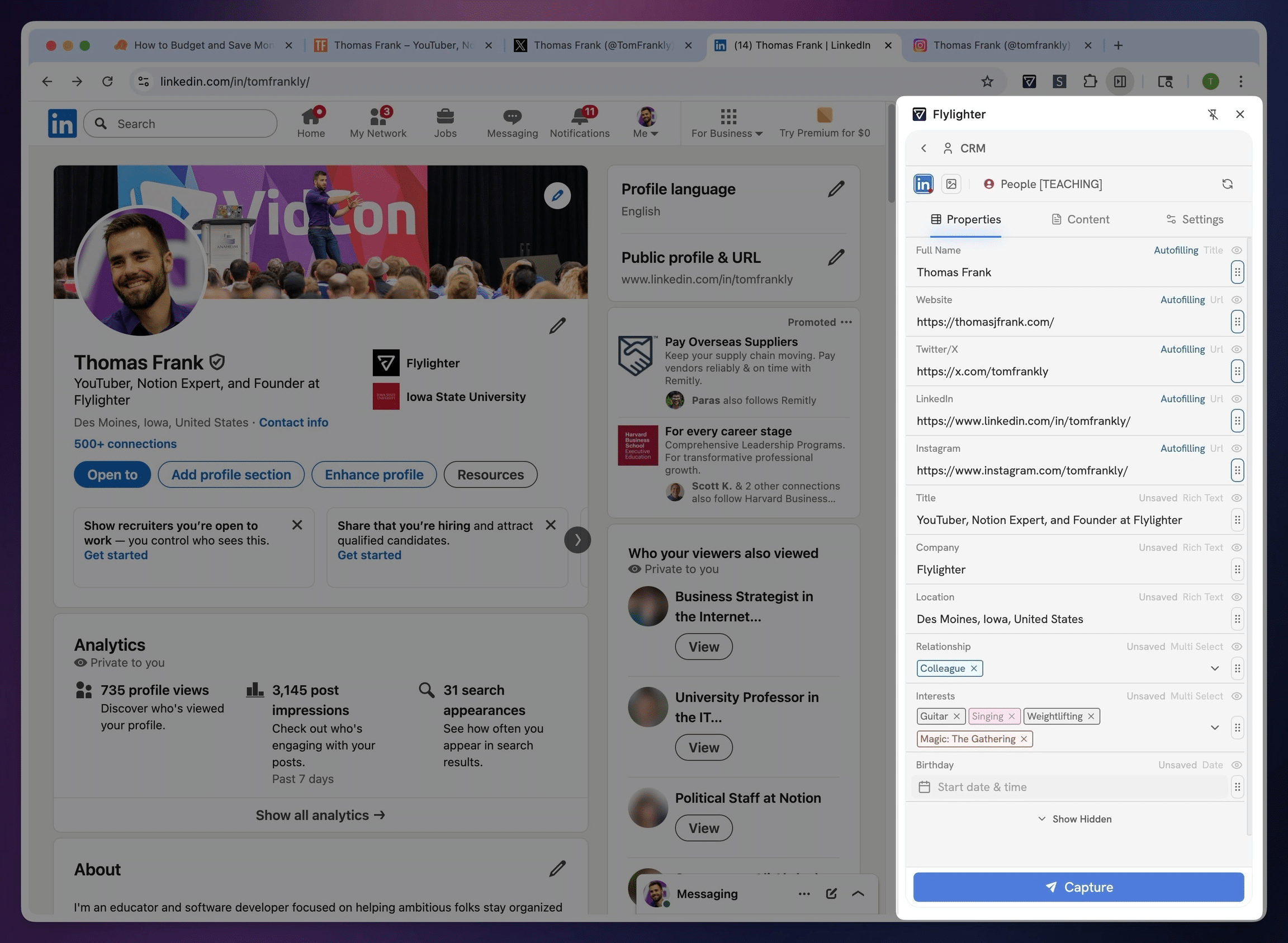Click the refresh icon beside People [TEACHING]

1227,184
